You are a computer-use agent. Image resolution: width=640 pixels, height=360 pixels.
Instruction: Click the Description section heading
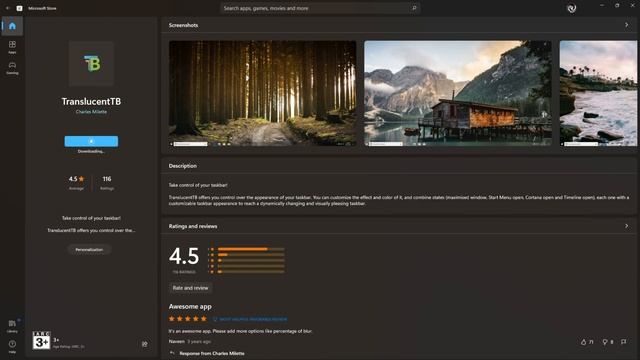point(182,166)
